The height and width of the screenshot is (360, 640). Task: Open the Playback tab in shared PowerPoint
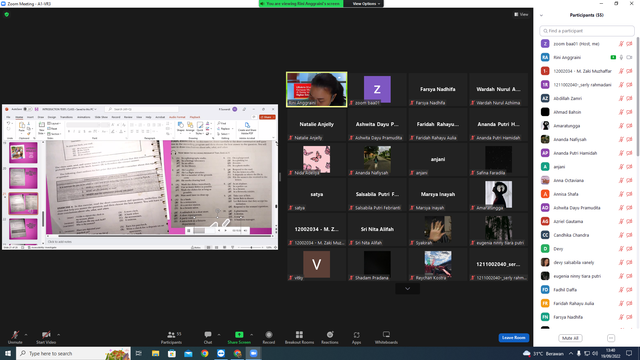coord(195,117)
